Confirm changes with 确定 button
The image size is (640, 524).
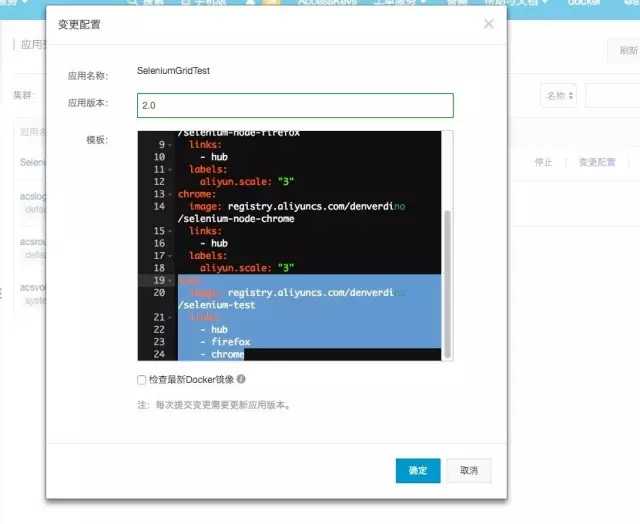418,471
